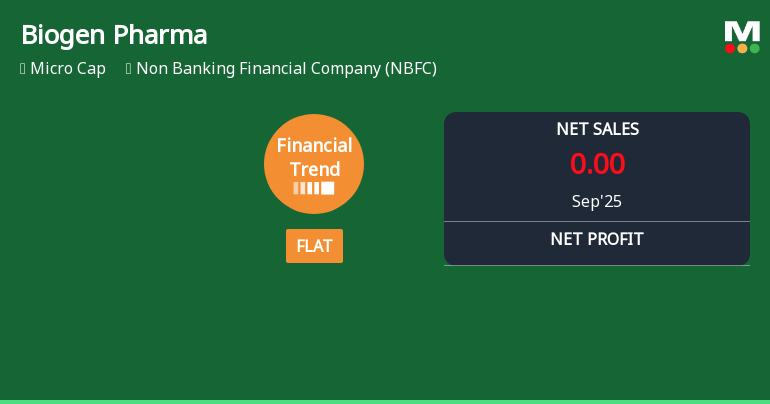
Task: Click the icon before Micro Cap
Action: tap(23, 69)
